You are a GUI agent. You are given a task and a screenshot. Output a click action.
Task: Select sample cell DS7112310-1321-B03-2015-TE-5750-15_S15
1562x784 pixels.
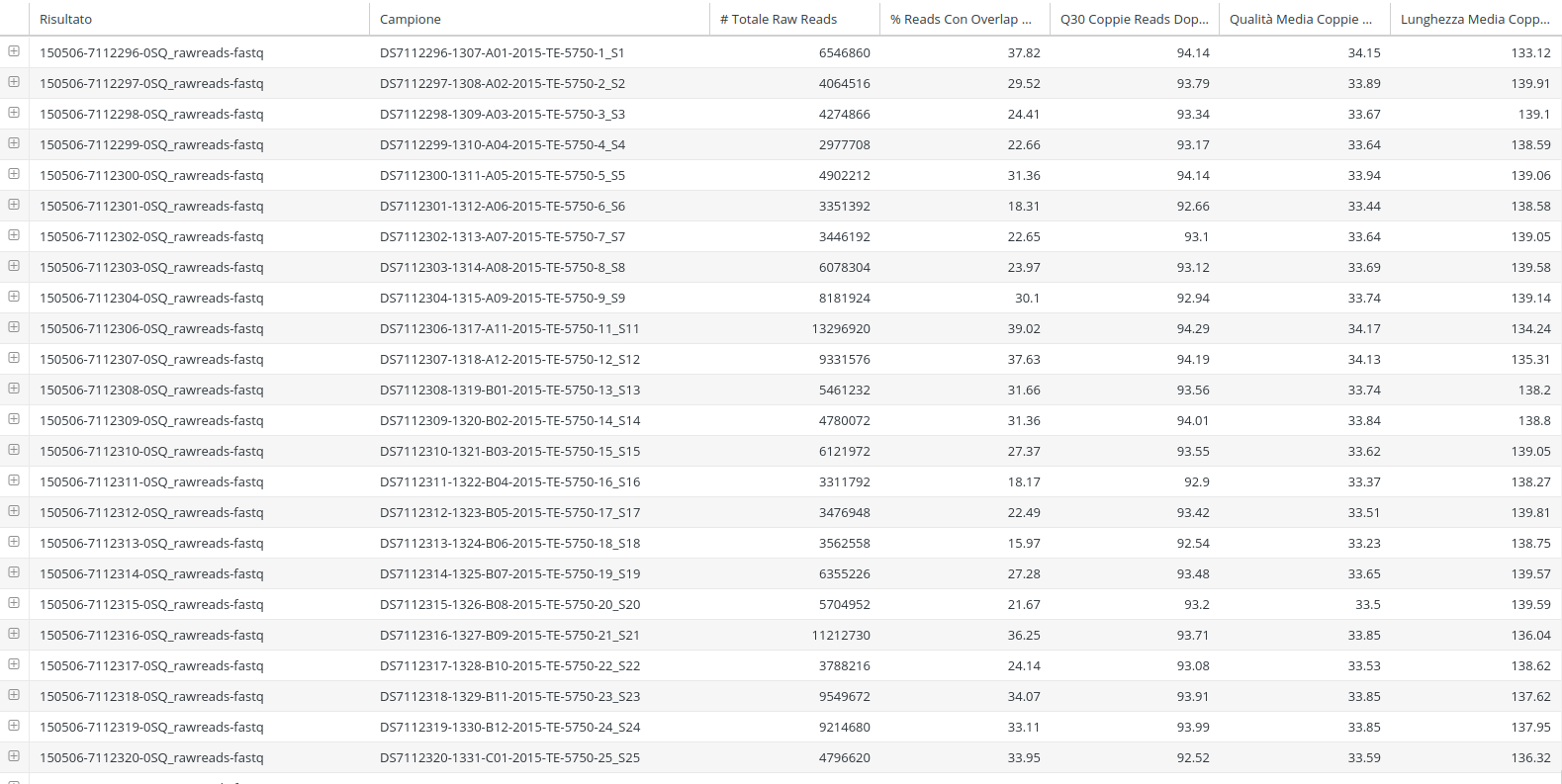[x=509, y=451]
